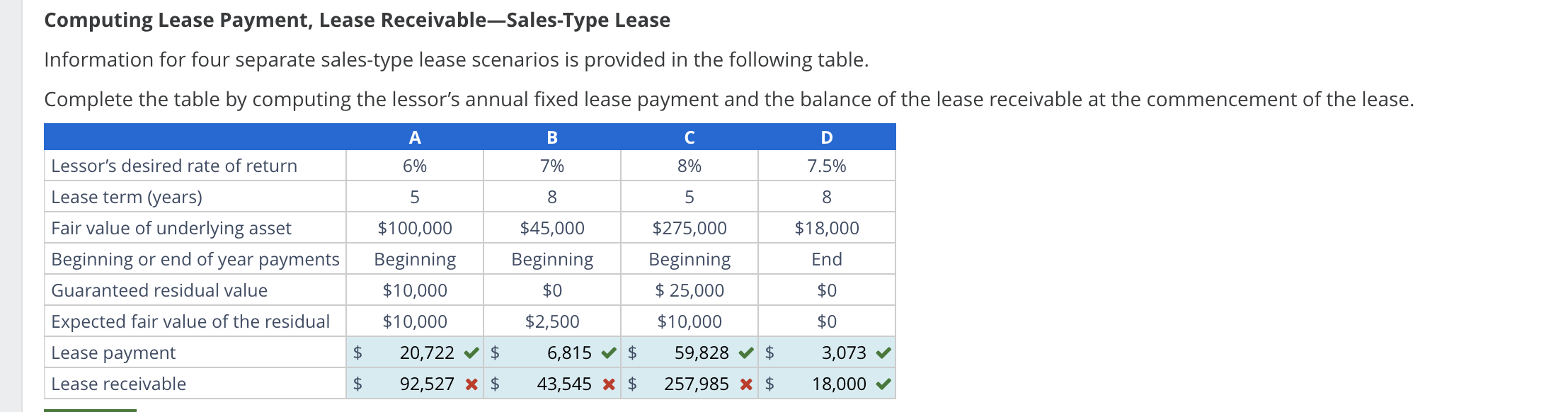Click the Guaranteed residual value row label
Image resolution: width=1568 pixels, height=412 pixels.
(159, 290)
